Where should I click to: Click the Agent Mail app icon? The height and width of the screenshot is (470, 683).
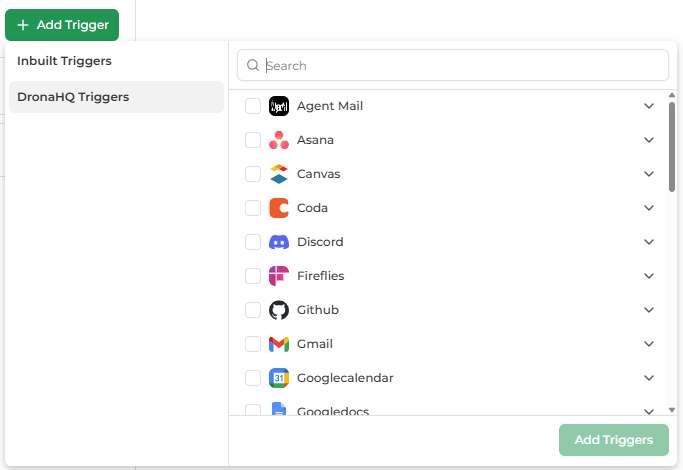coord(279,106)
